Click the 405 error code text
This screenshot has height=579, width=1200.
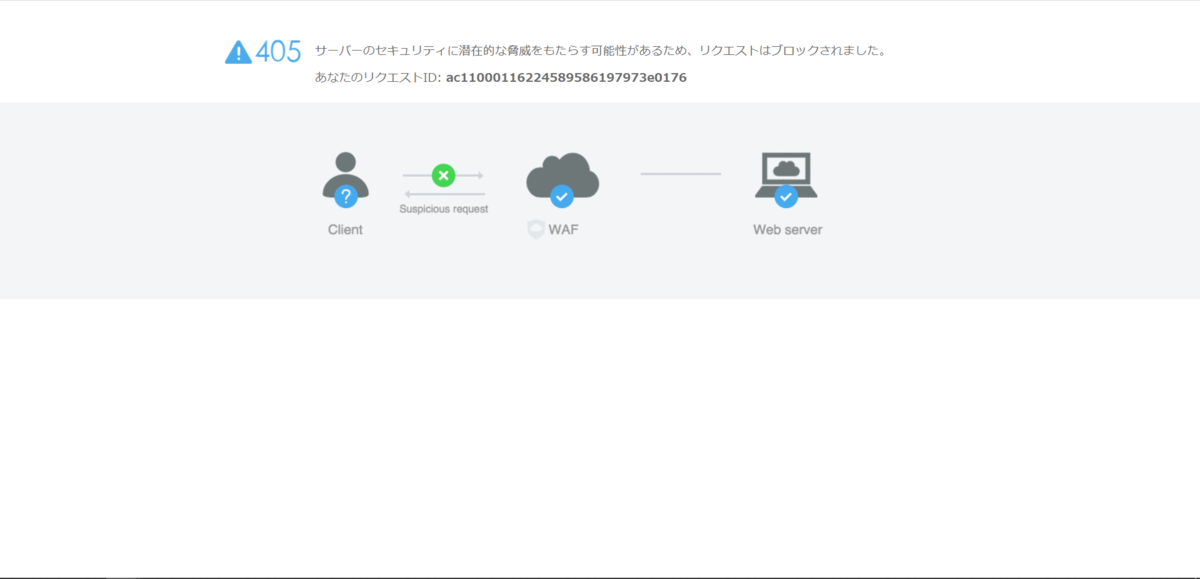(x=281, y=49)
